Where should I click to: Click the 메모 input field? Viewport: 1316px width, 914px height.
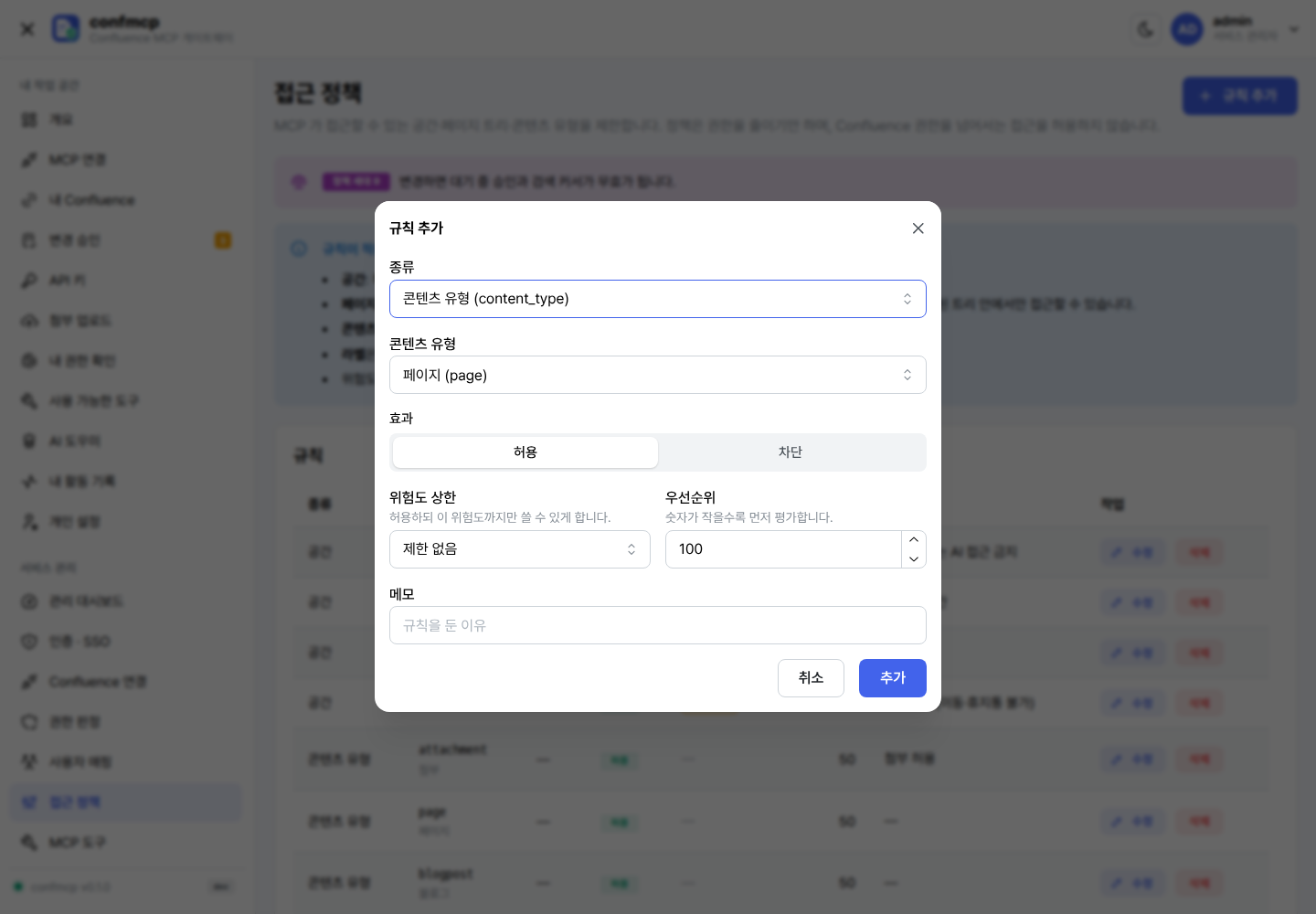(x=658, y=625)
